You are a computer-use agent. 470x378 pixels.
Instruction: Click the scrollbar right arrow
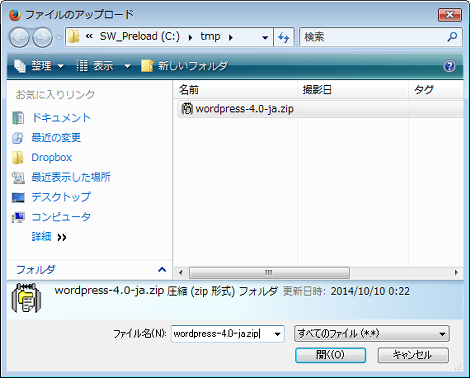456,273
